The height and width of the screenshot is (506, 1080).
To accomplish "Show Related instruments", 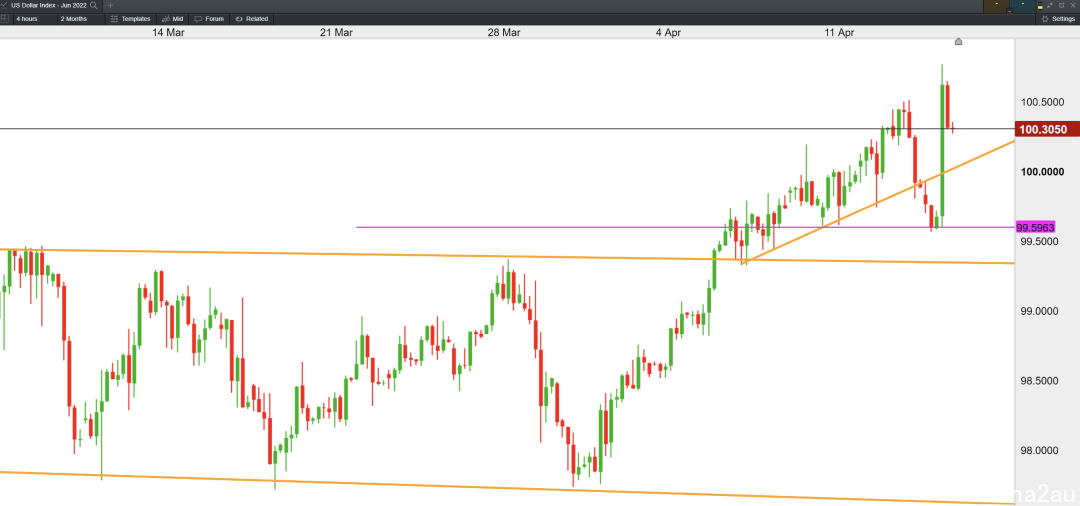I will point(251,19).
